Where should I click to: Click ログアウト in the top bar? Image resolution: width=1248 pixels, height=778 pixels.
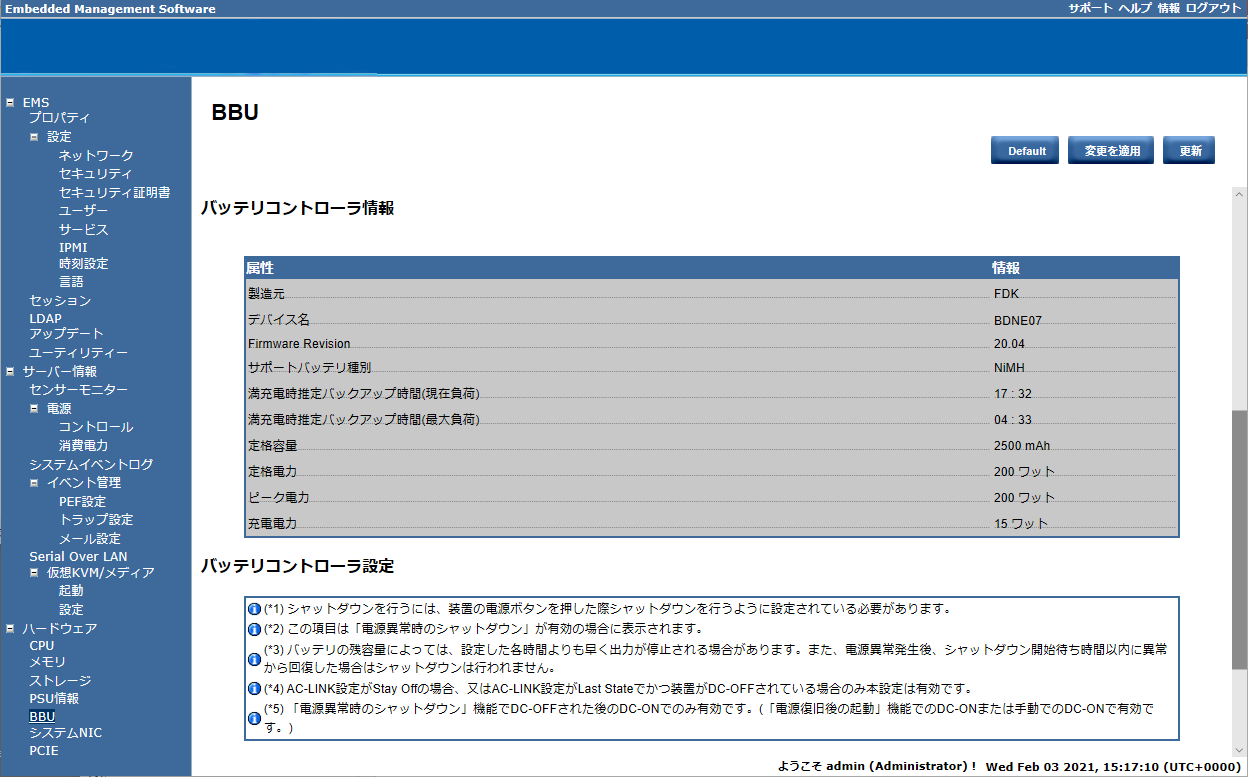click(1213, 8)
